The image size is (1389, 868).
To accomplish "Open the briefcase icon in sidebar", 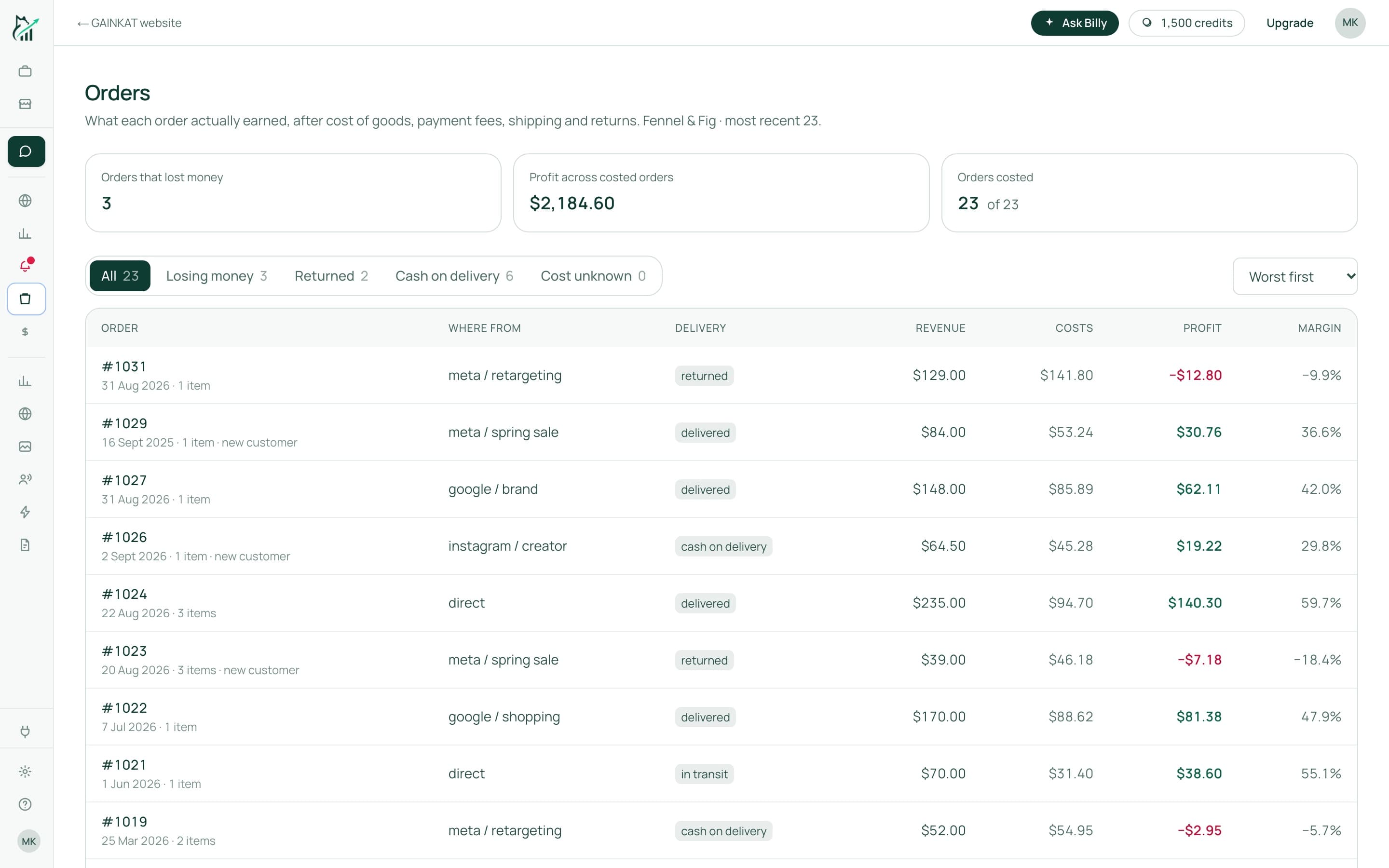I will click(25, 71).
